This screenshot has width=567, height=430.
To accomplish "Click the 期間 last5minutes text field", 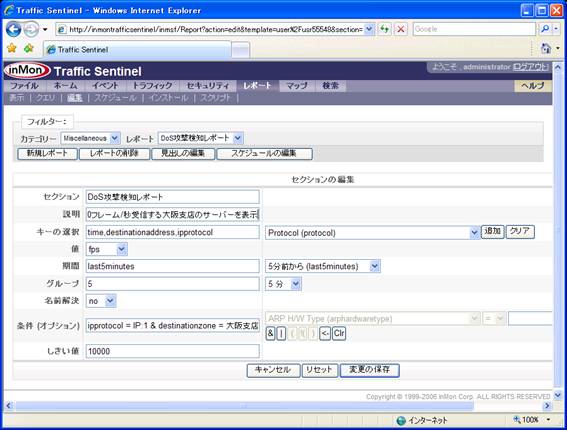I will pos(172,266).
